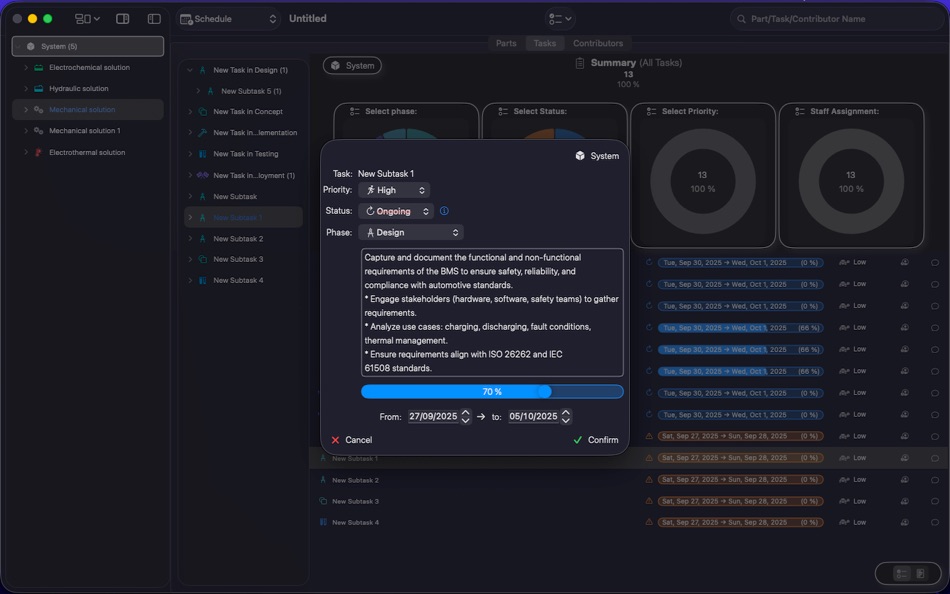The width and height of the screenshot is (950, 594).
Task: Click the red Electrothermal solution icon
Action: click(38, 152)
